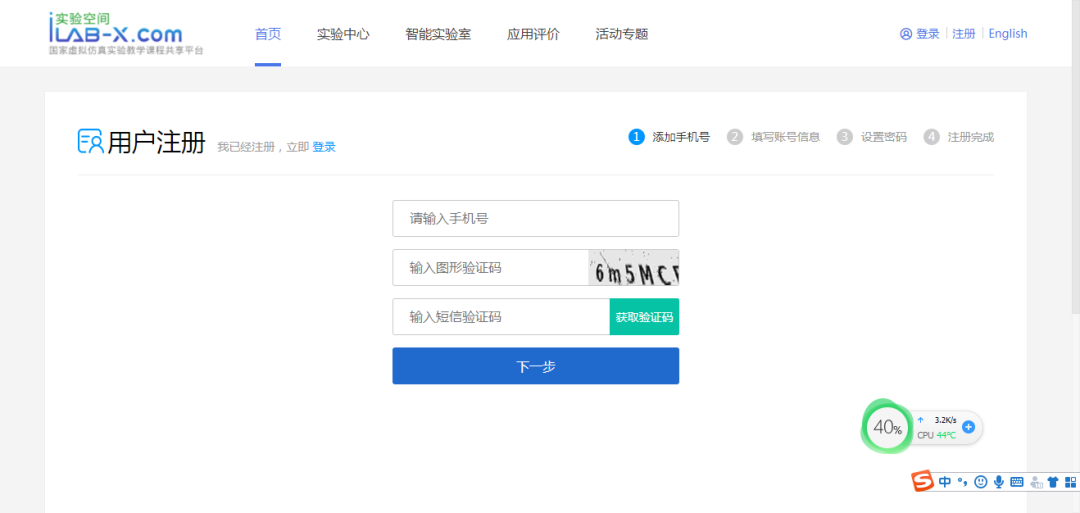
Task: Click the 登录 link in header
Action: (x=928, y=34)
